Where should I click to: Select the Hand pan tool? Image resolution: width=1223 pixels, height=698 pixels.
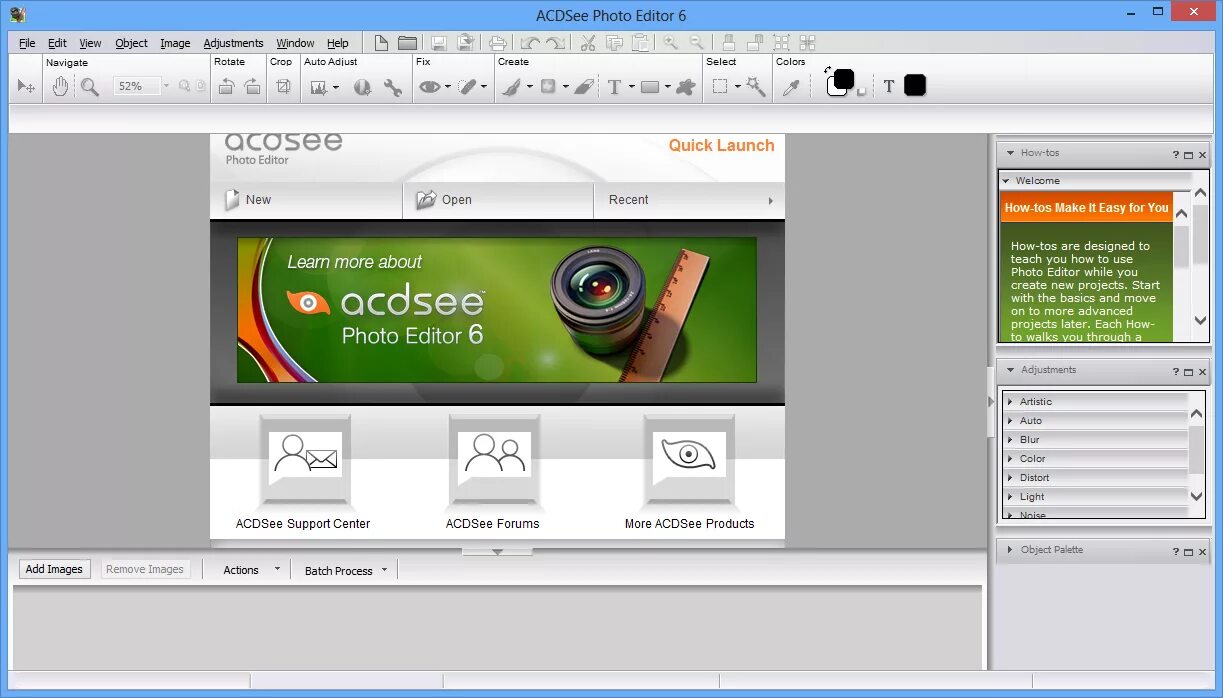(60, 86)
